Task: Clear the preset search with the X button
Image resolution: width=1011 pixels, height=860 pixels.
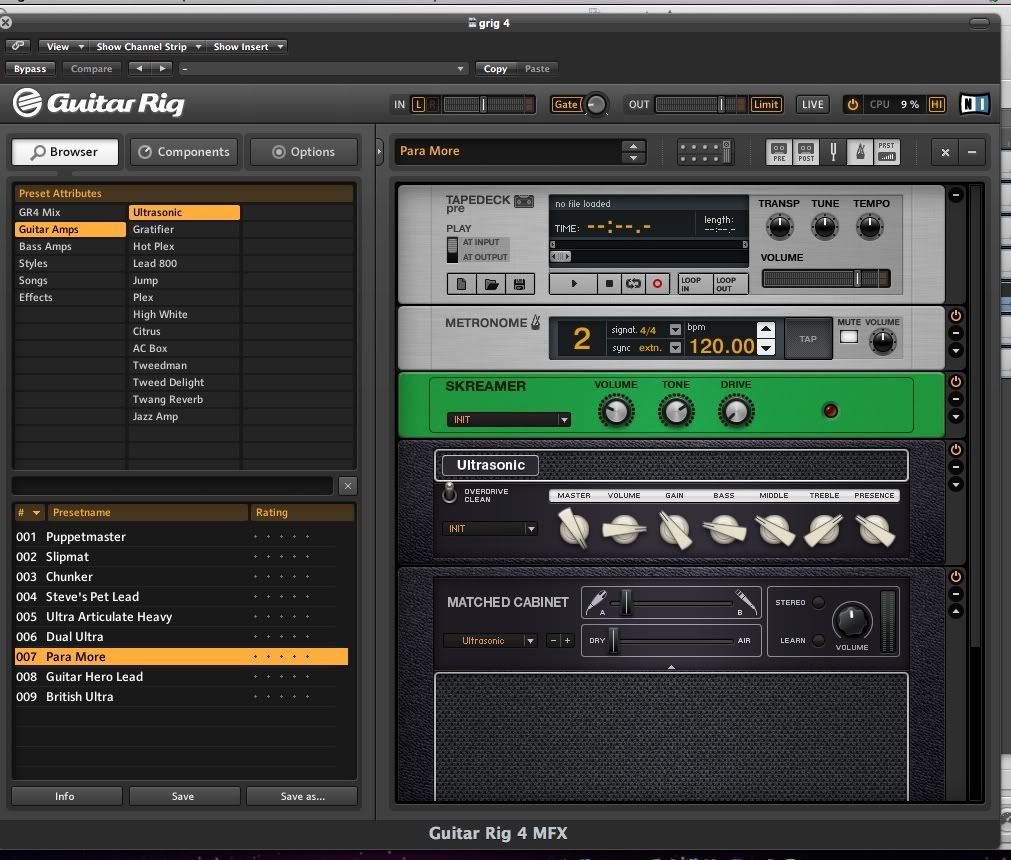Action: (x=348, y=486)
